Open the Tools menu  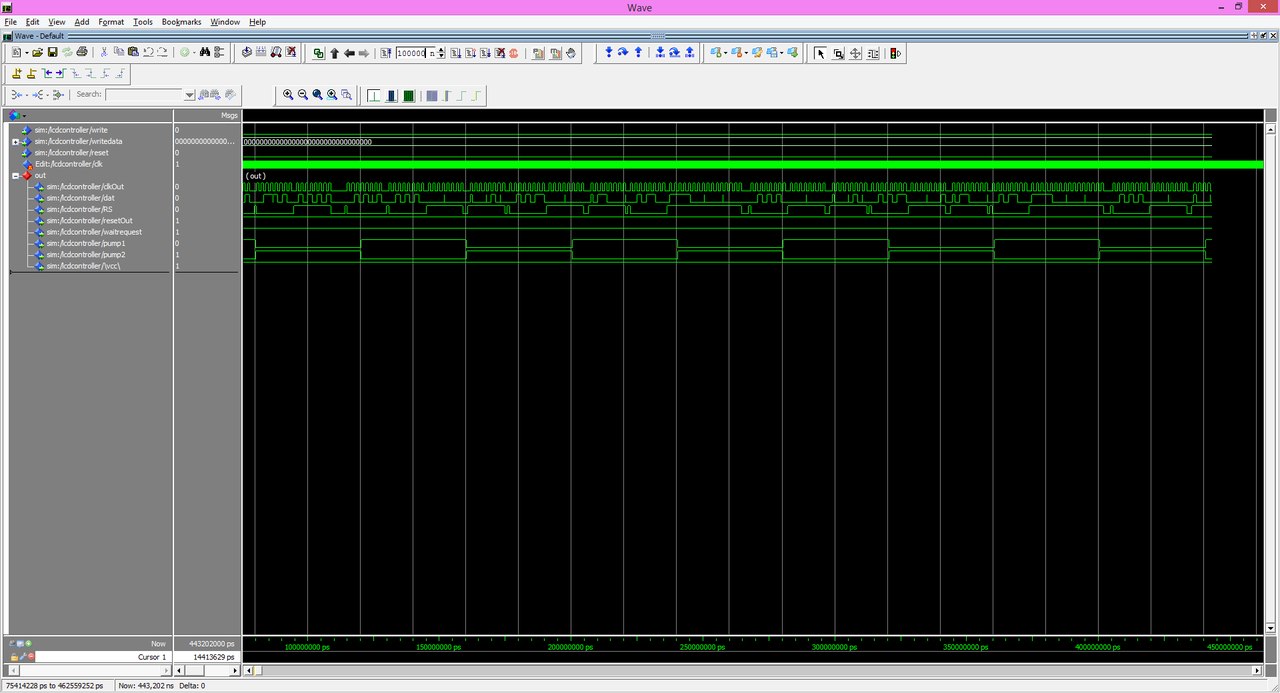tap(143, 22)
